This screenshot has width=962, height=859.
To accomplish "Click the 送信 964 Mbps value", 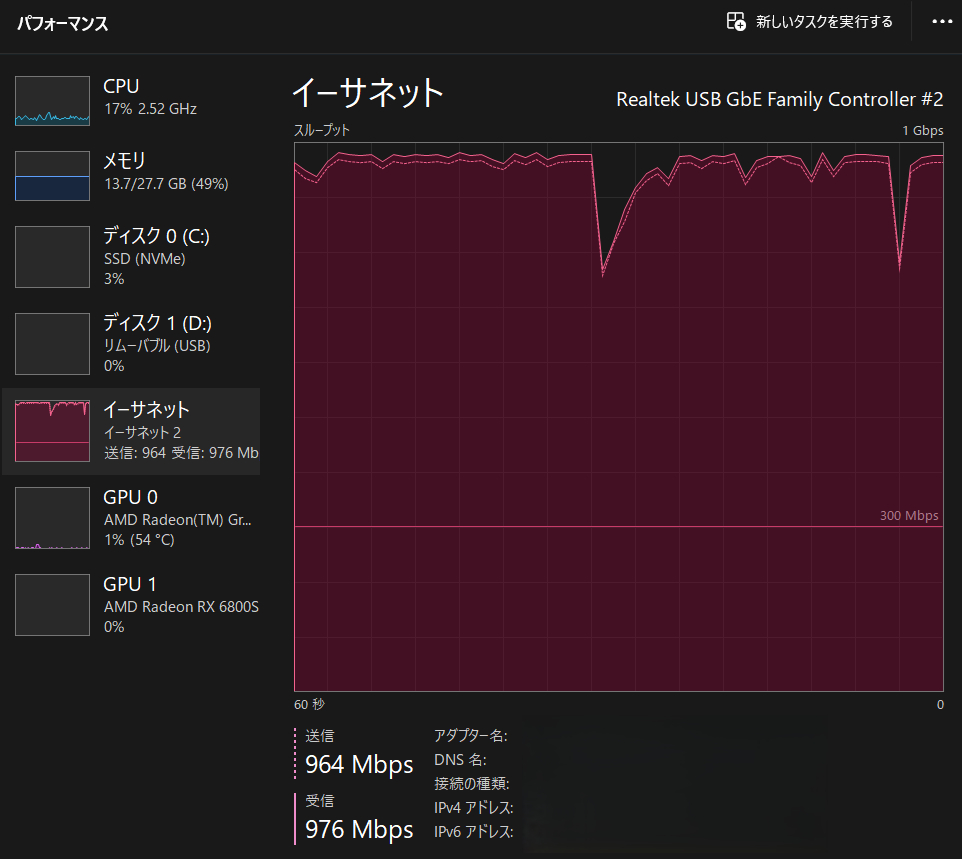I will [x=359, y=765].
